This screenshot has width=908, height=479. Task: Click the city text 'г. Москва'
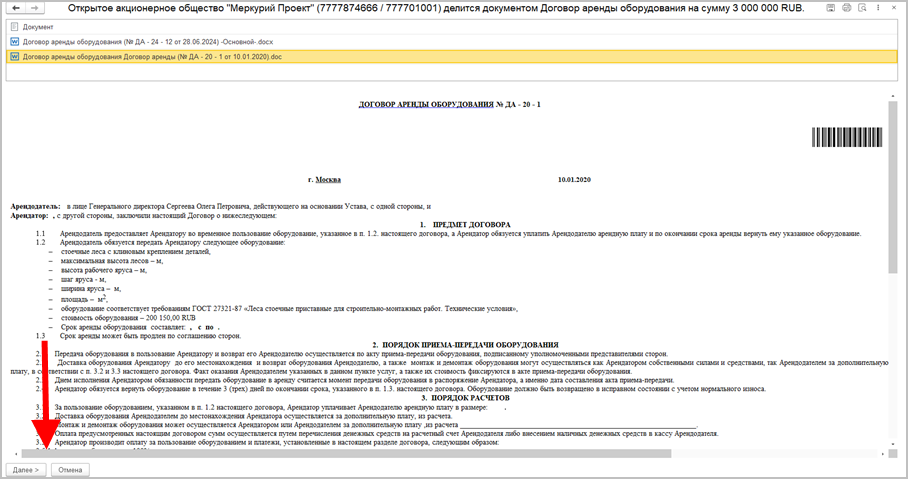pos(324,180)
